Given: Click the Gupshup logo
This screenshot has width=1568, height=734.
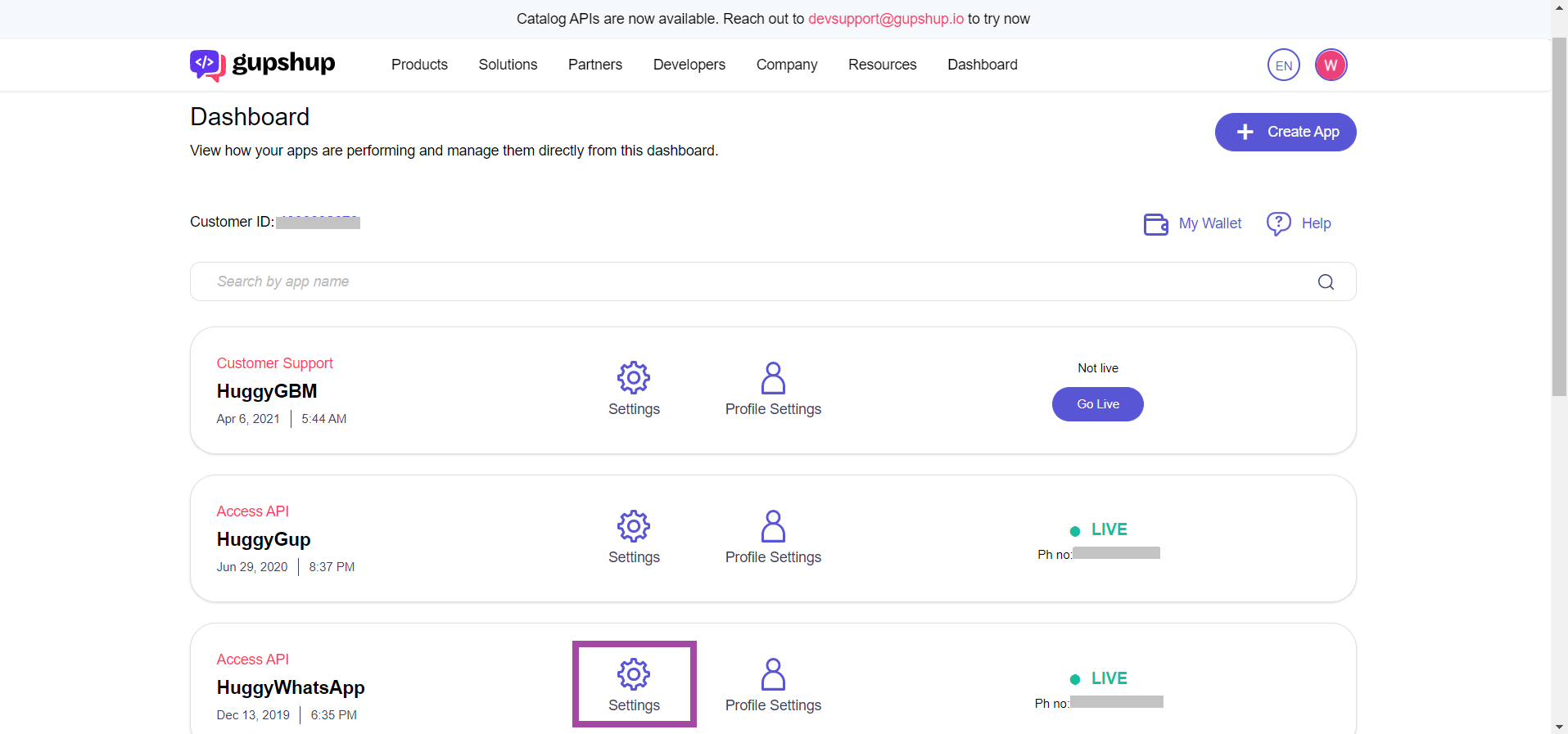Looking at the screenshot, I should pos(263,65).
